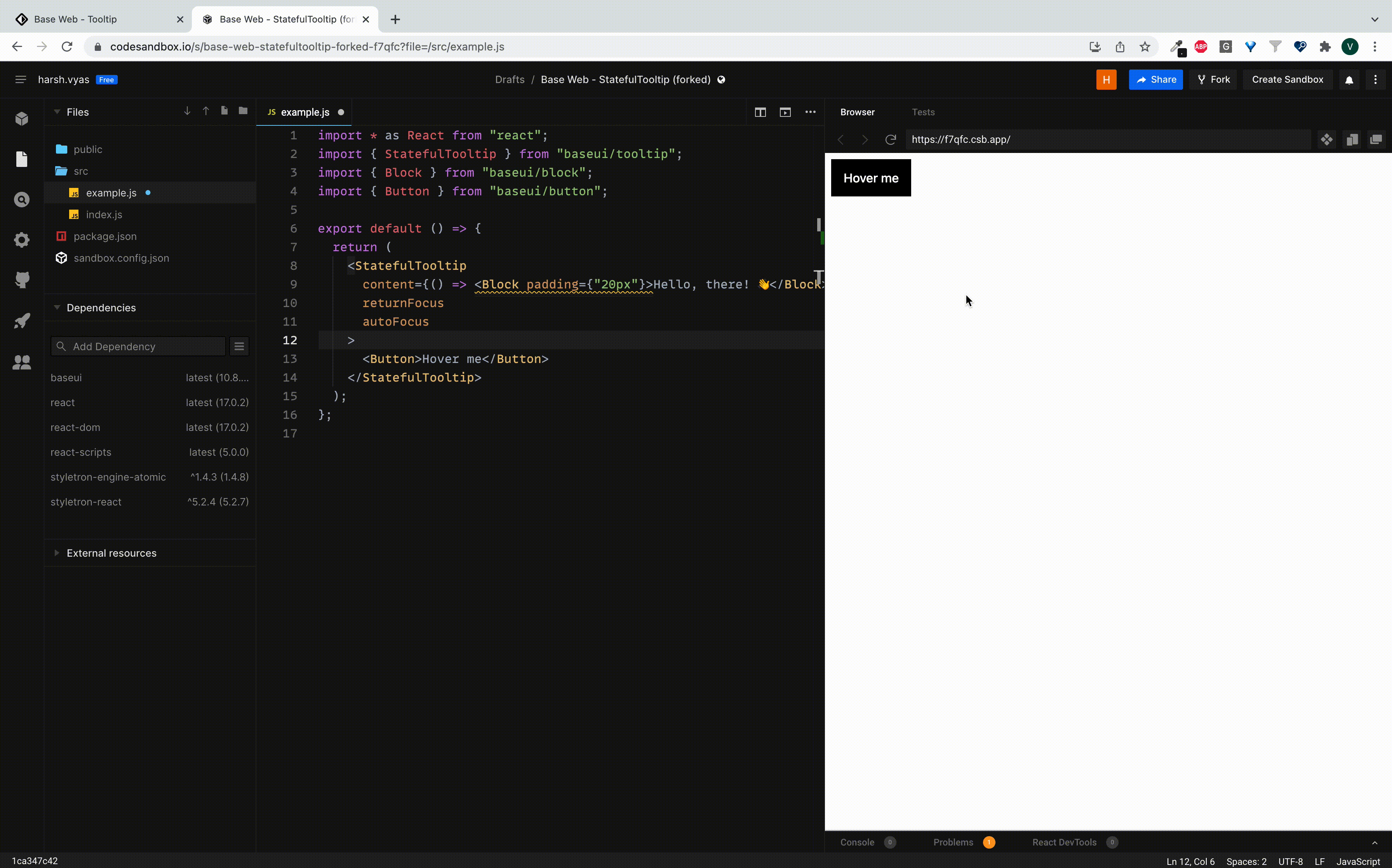Toggle the hamburger menu next to harsh.vyas
1392x868 pixels.
21,79
